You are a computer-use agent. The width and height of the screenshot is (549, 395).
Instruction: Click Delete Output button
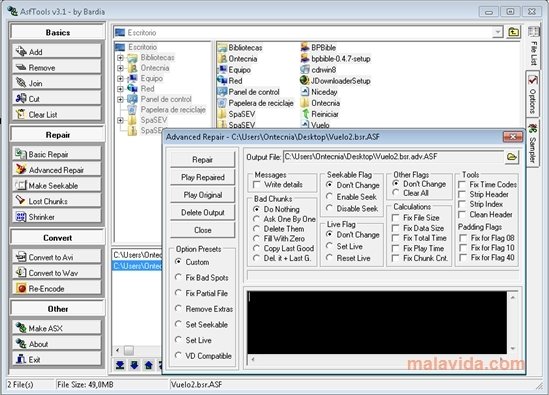202,212
